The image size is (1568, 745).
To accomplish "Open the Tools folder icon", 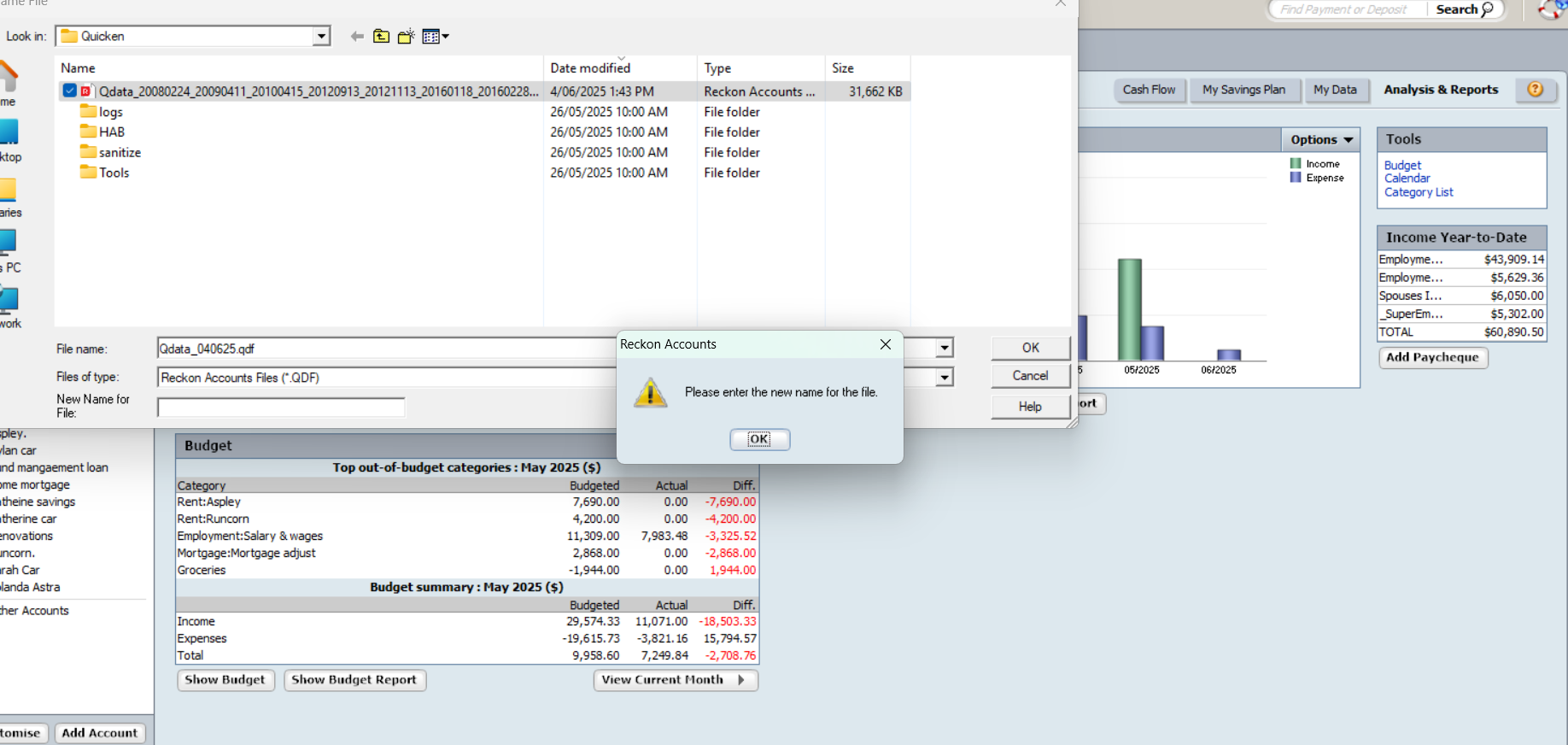I will pyautogui.click(x=88, y=173).
